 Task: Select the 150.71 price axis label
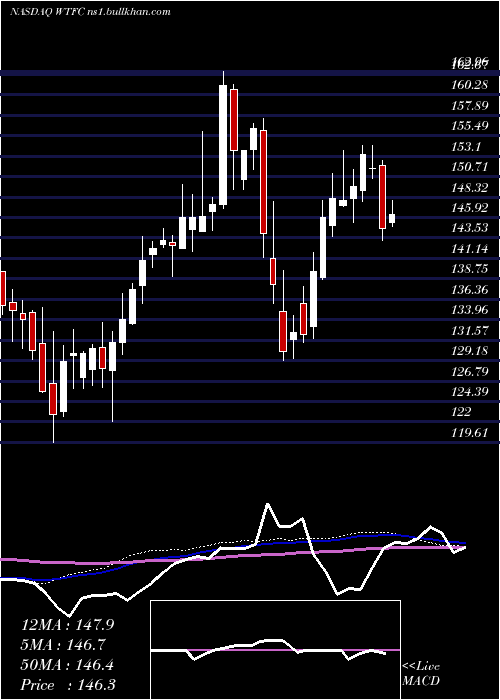click(x=470, y=167)
